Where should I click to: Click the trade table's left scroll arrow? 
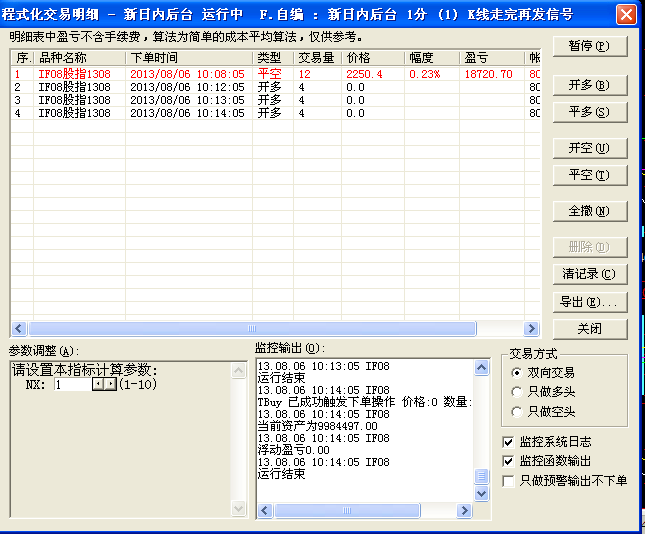click(x=19, y=328)
